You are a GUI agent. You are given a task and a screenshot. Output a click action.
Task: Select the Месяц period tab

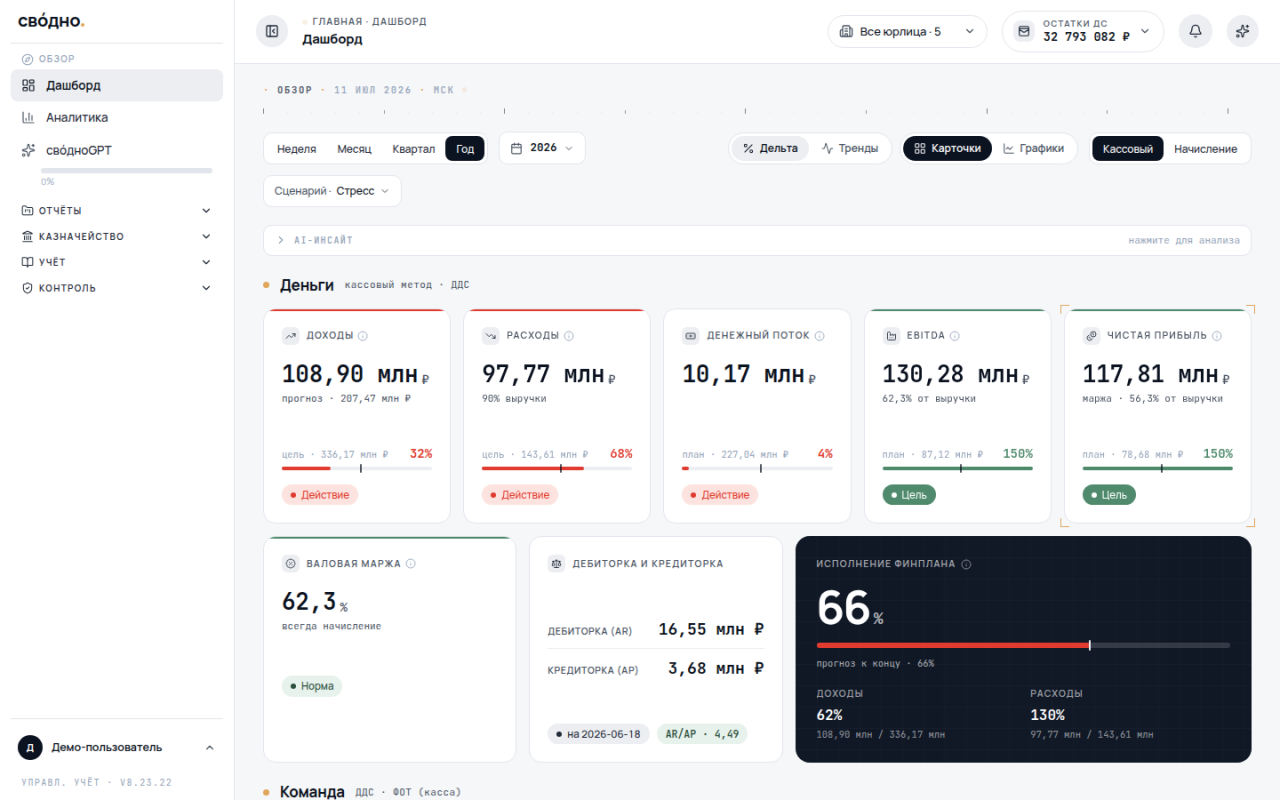pyautogui.click(x=354, y=149)
